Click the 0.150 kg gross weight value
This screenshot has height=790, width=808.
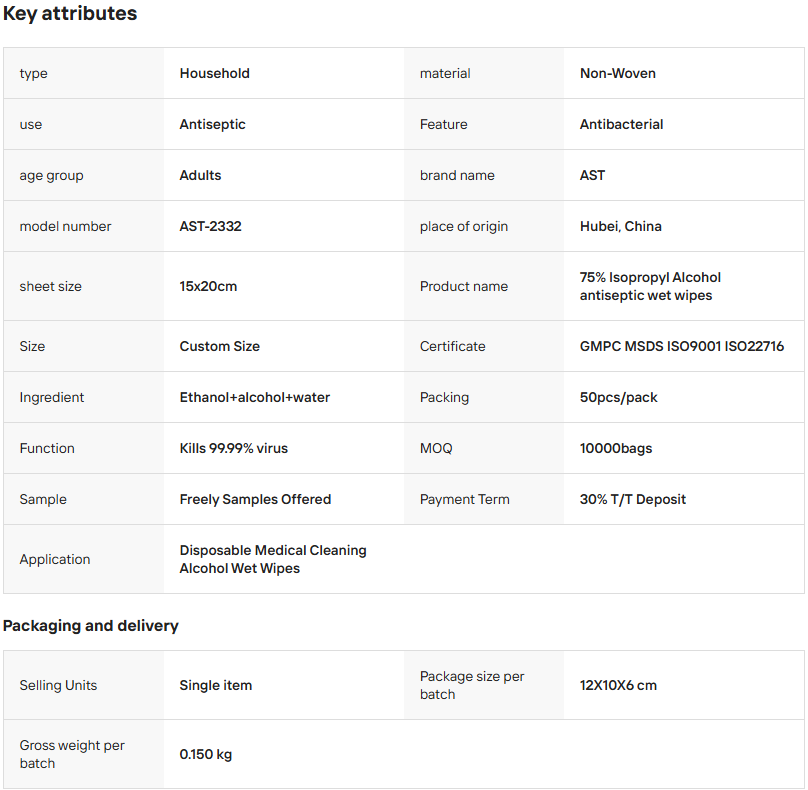205,754
